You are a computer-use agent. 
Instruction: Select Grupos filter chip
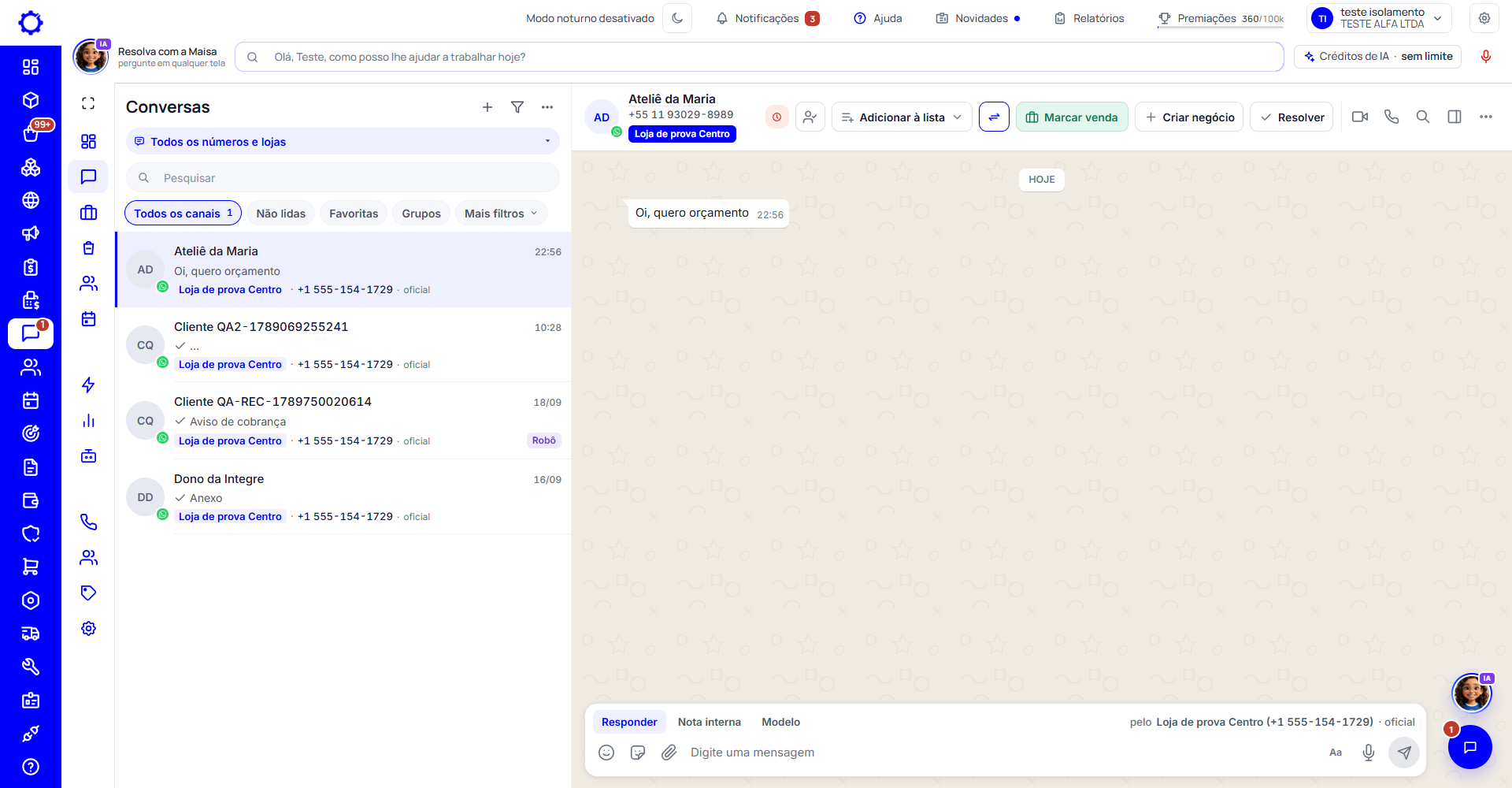point(421,214)
